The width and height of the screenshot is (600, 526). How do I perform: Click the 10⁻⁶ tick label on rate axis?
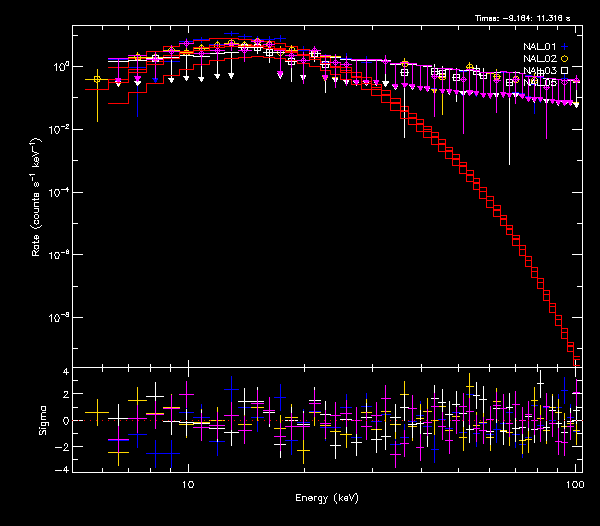tap(59, 255)
